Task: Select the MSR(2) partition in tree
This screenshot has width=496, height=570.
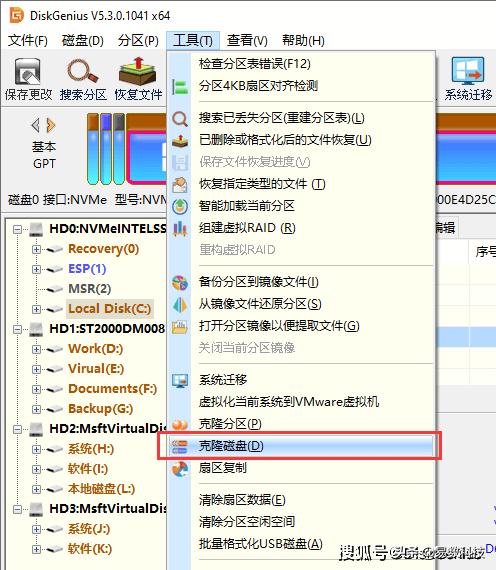Action: (89, 289)
